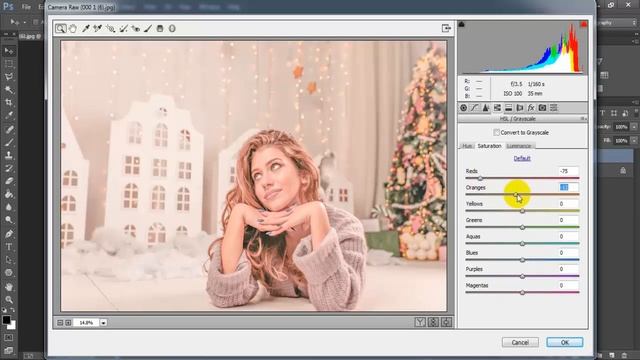Open the Detail panel icon
The image size is (640, 360).
486,108
